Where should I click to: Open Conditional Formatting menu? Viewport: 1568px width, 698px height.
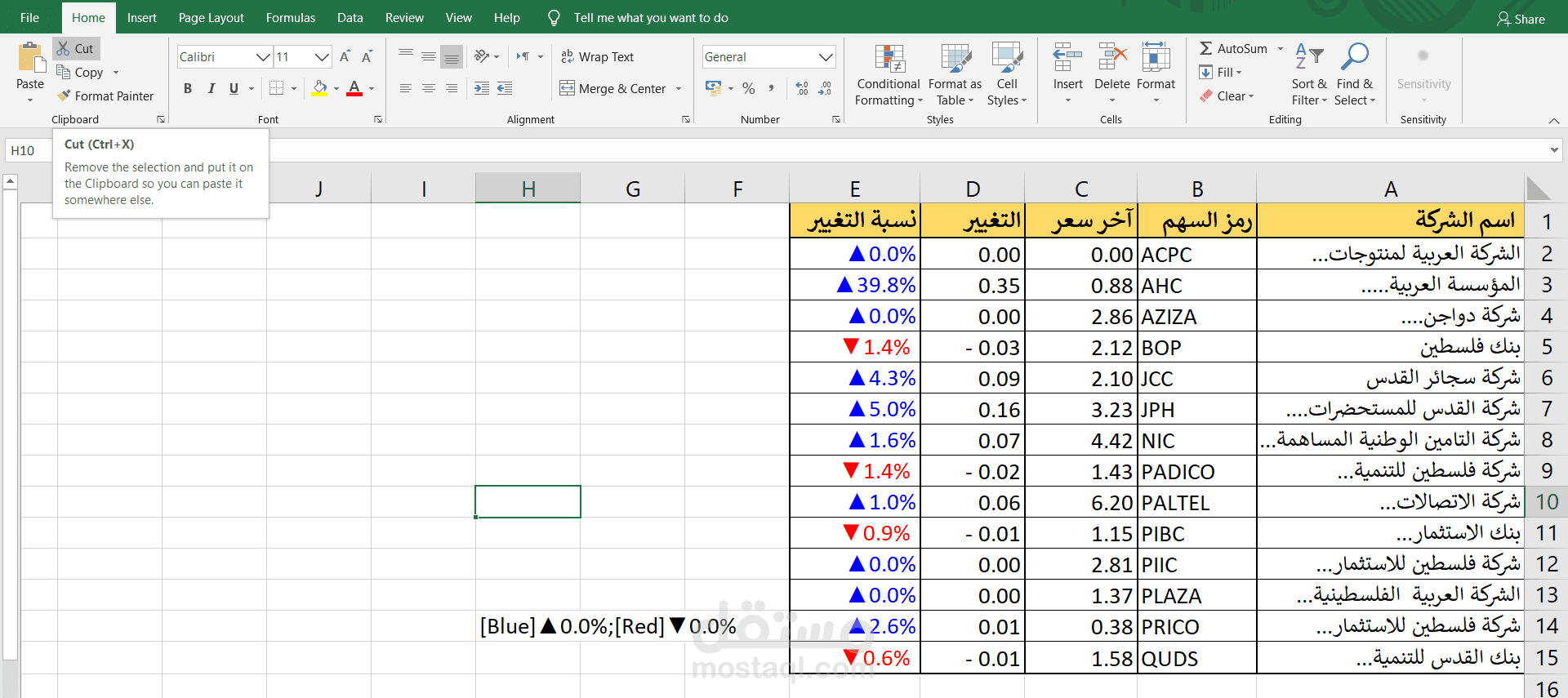click(x=889, y=75)
